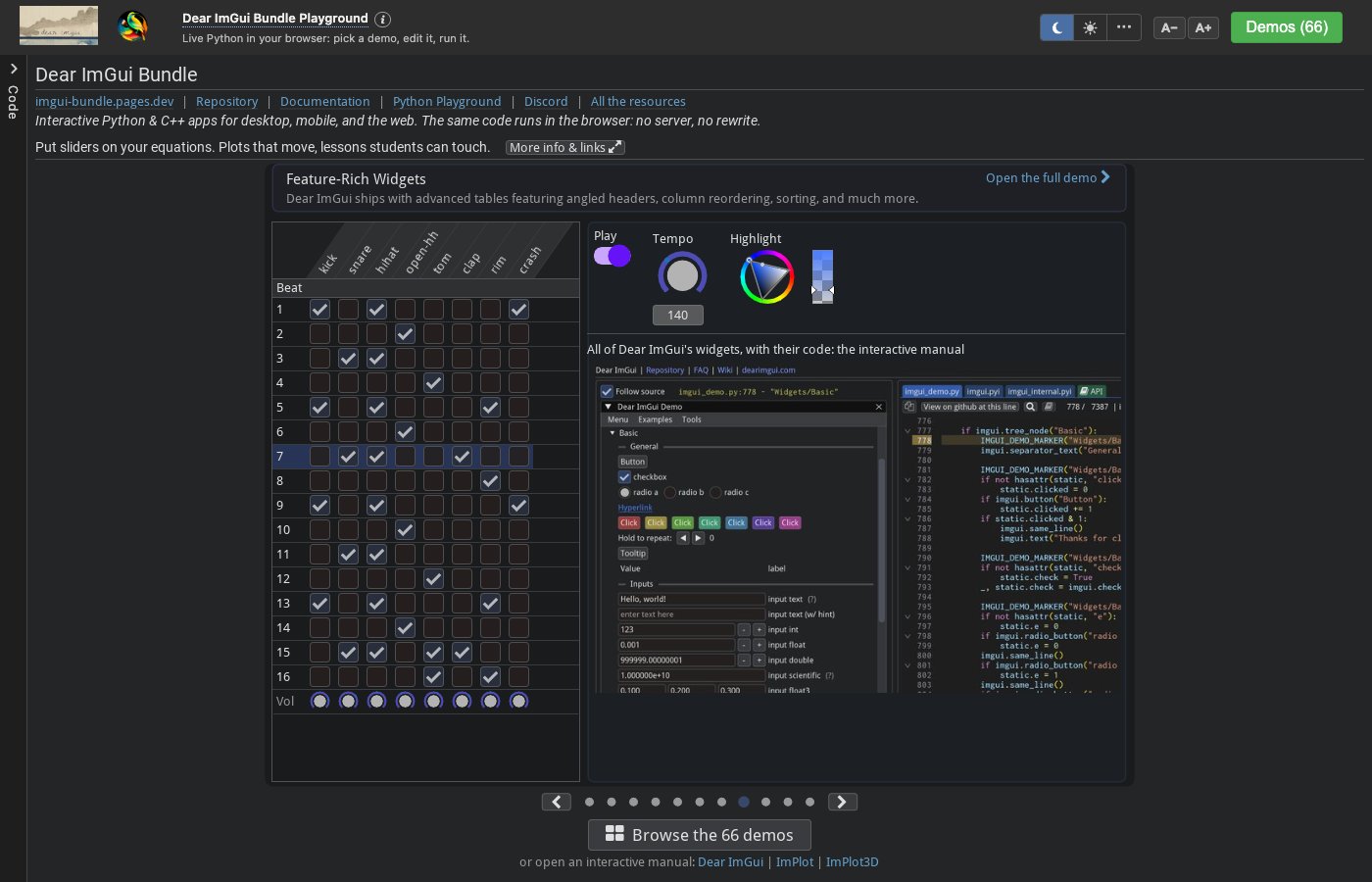The height and width of the screenshot is (882, 1372).
Task: Advance to the next demo slide
Action: tap(843, 802)
